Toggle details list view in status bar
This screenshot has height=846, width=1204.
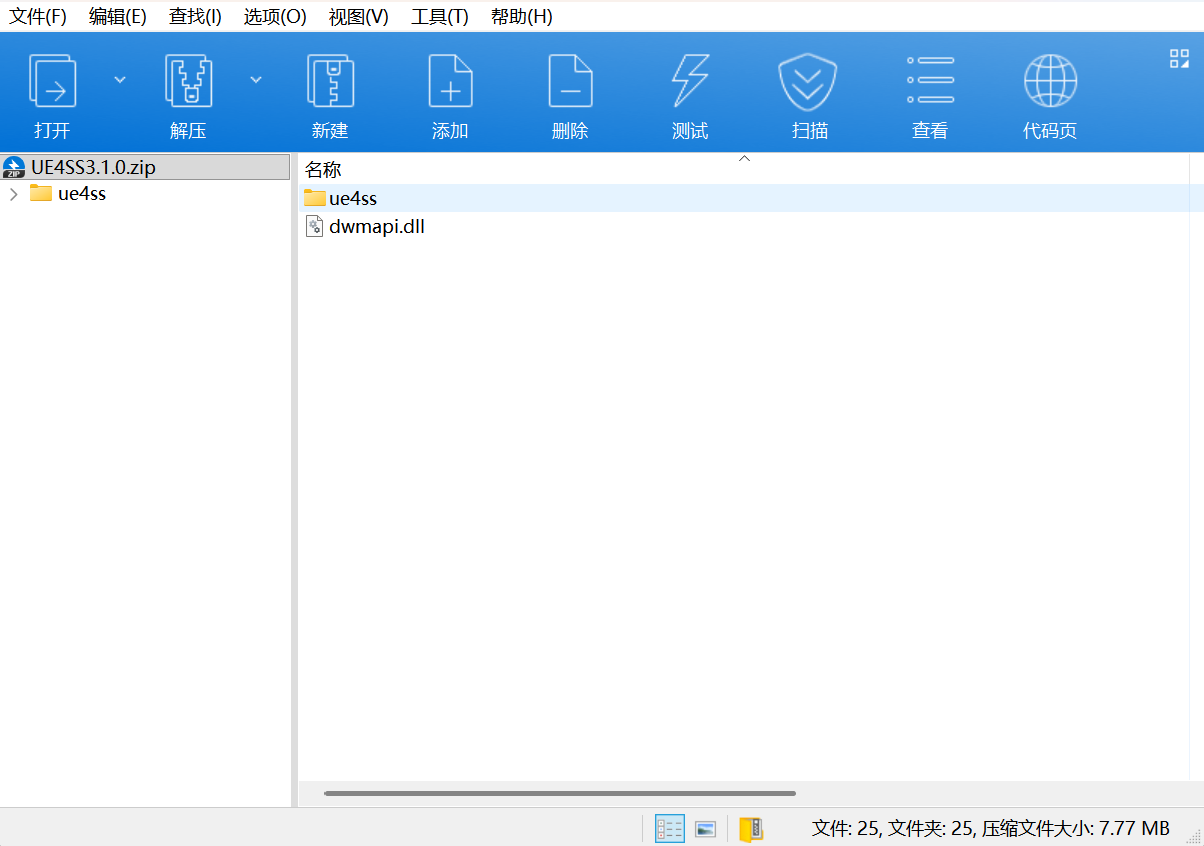click(x=669, y=828)
